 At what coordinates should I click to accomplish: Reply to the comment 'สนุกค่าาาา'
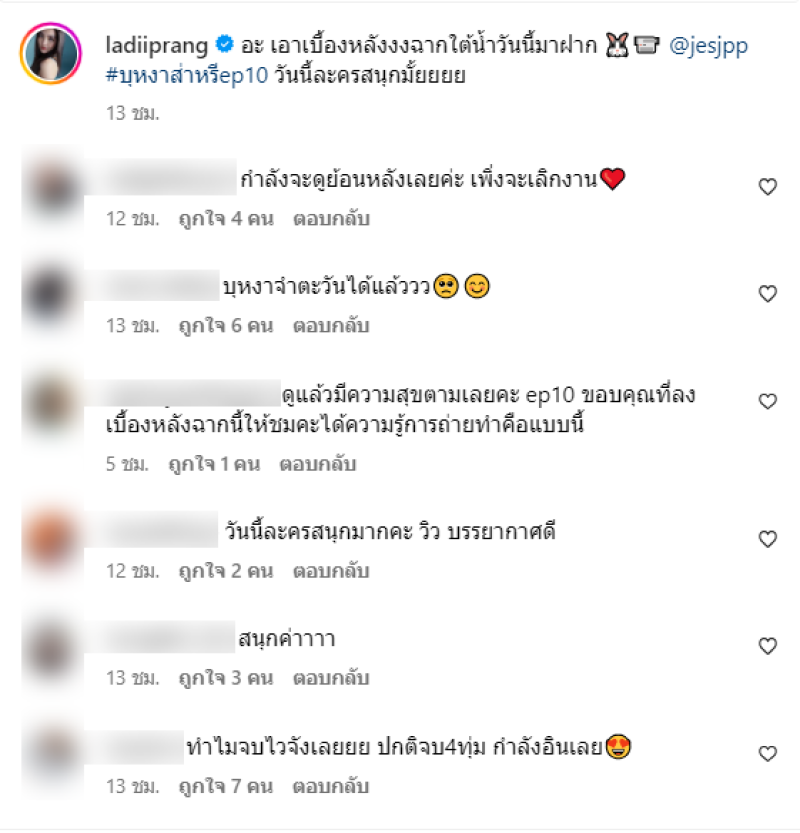(x=331, y=678)
